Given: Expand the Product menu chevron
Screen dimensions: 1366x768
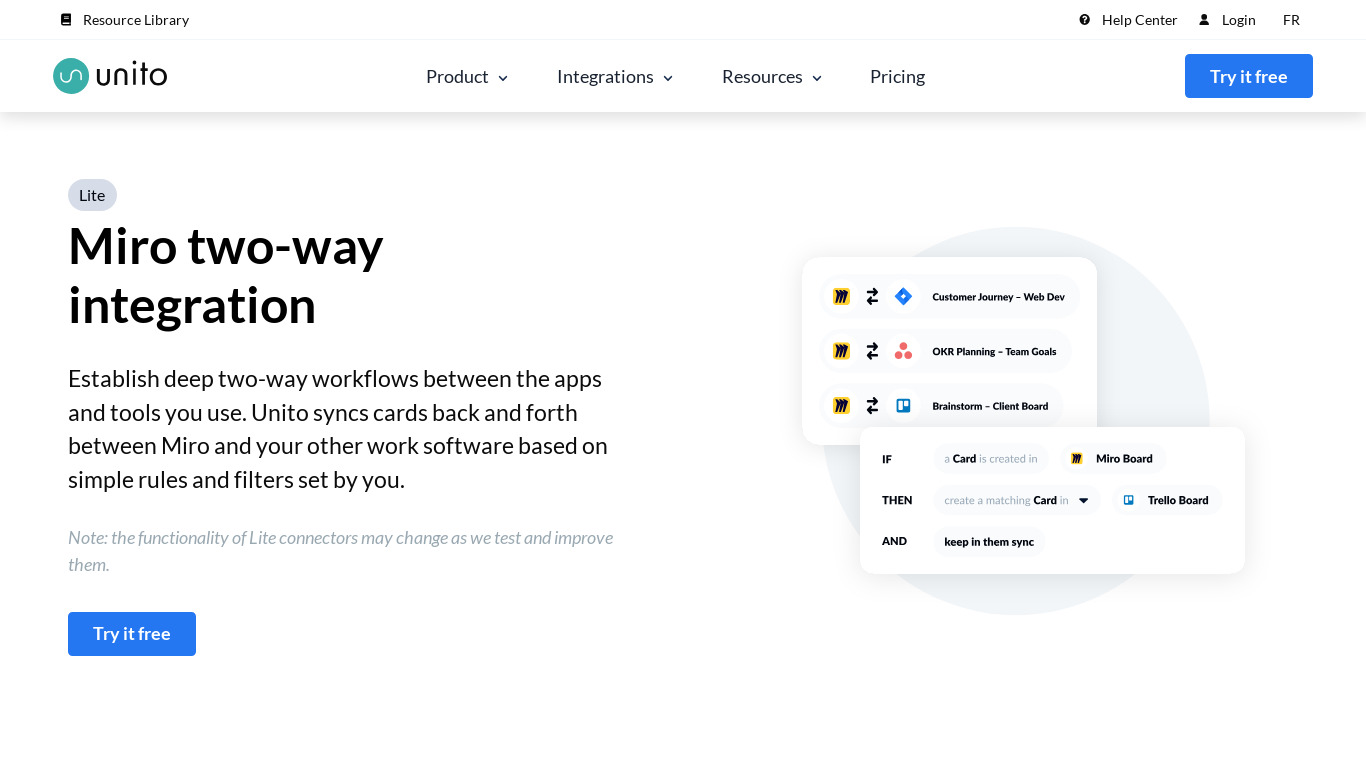Looking at the screenshot, I should (x=503, y=78).
